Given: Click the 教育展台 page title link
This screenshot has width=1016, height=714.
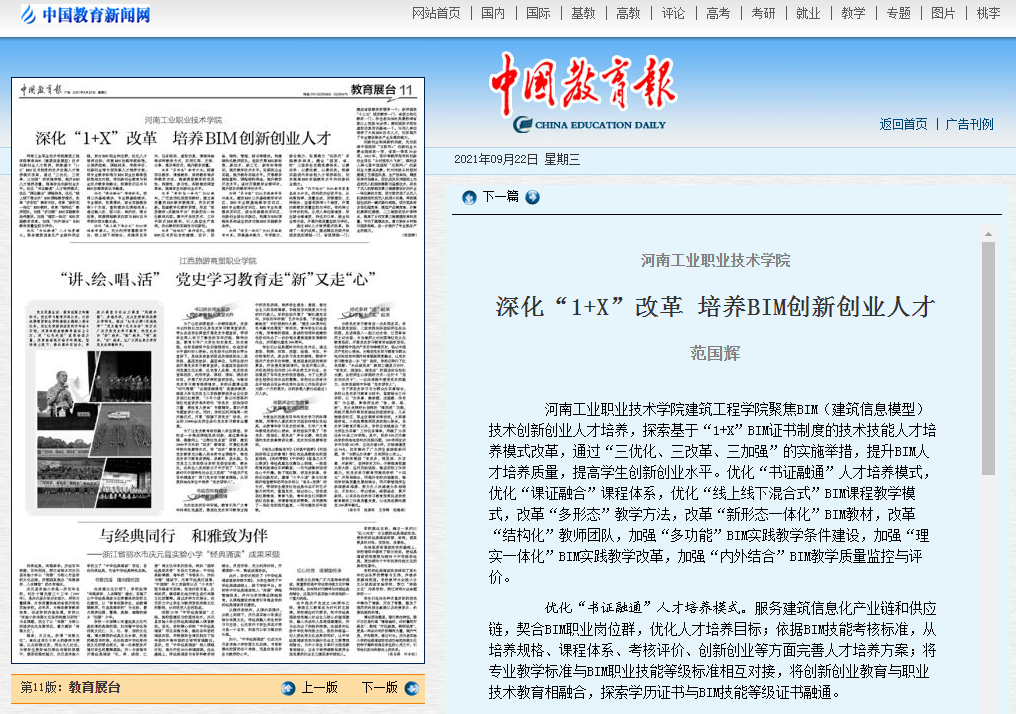Looking at the screenshot, I should click(94, 687).
